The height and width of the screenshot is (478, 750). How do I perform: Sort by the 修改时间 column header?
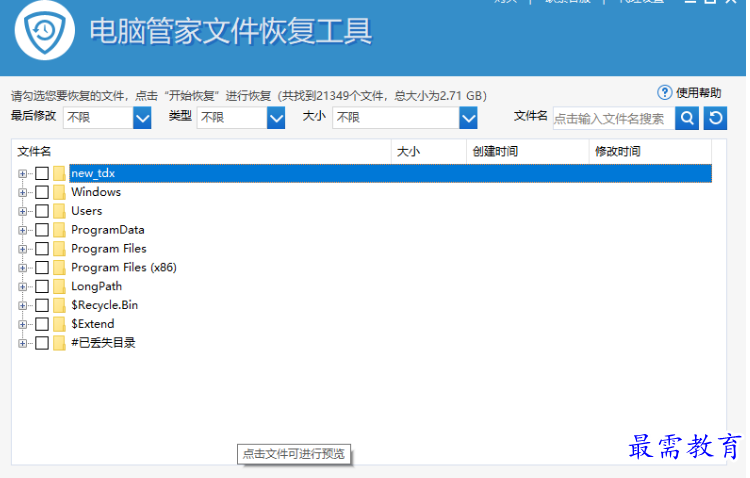(x=651, y=152)
